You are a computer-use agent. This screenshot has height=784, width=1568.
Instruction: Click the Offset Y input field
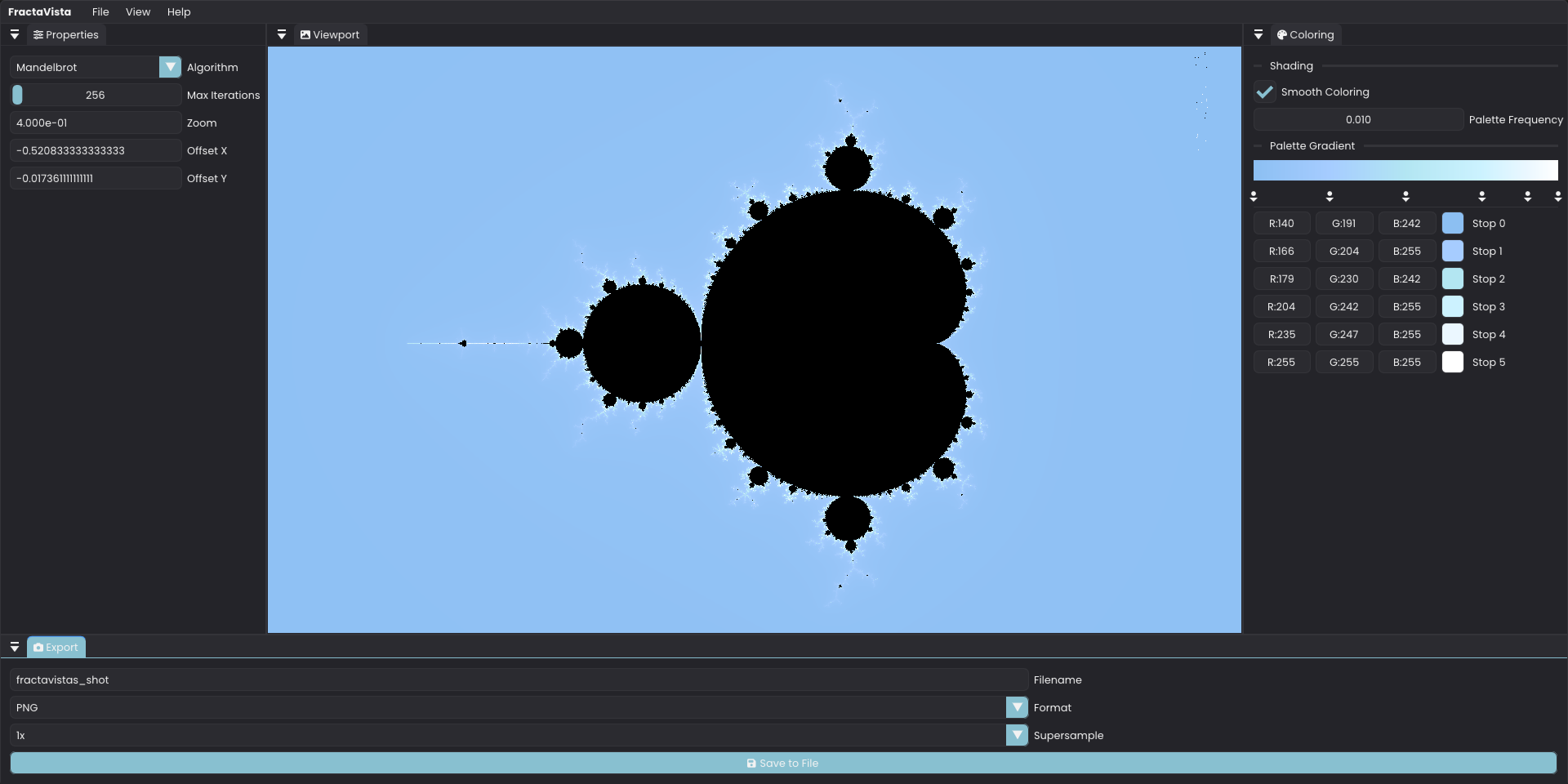pos(96,178)
